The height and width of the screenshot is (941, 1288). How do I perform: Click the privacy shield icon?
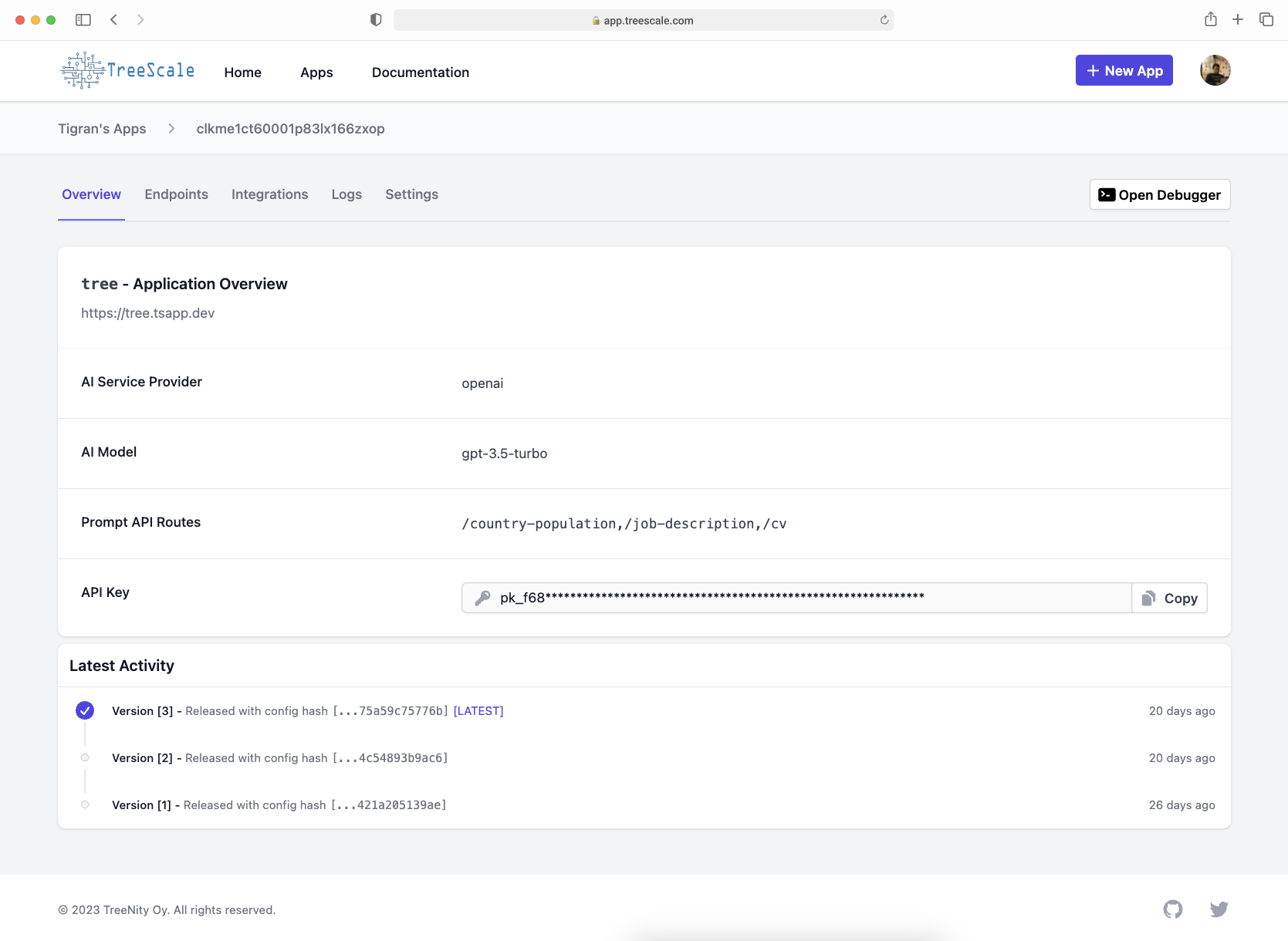[376, 20]
